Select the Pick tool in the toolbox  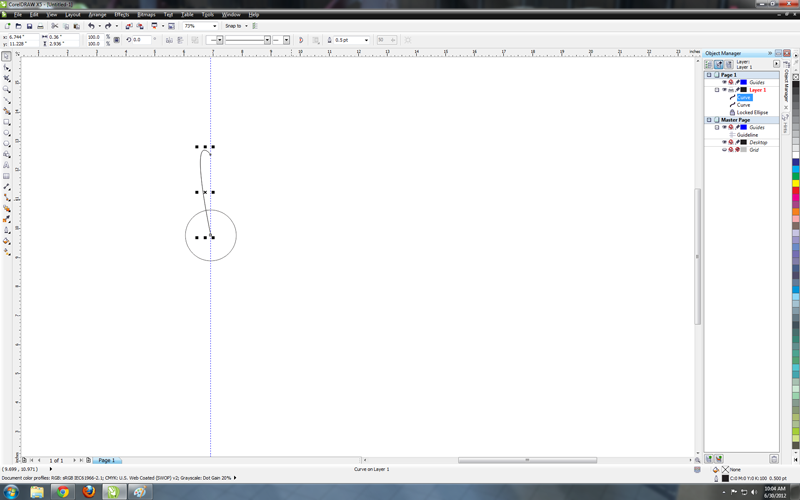coord(6,57)
